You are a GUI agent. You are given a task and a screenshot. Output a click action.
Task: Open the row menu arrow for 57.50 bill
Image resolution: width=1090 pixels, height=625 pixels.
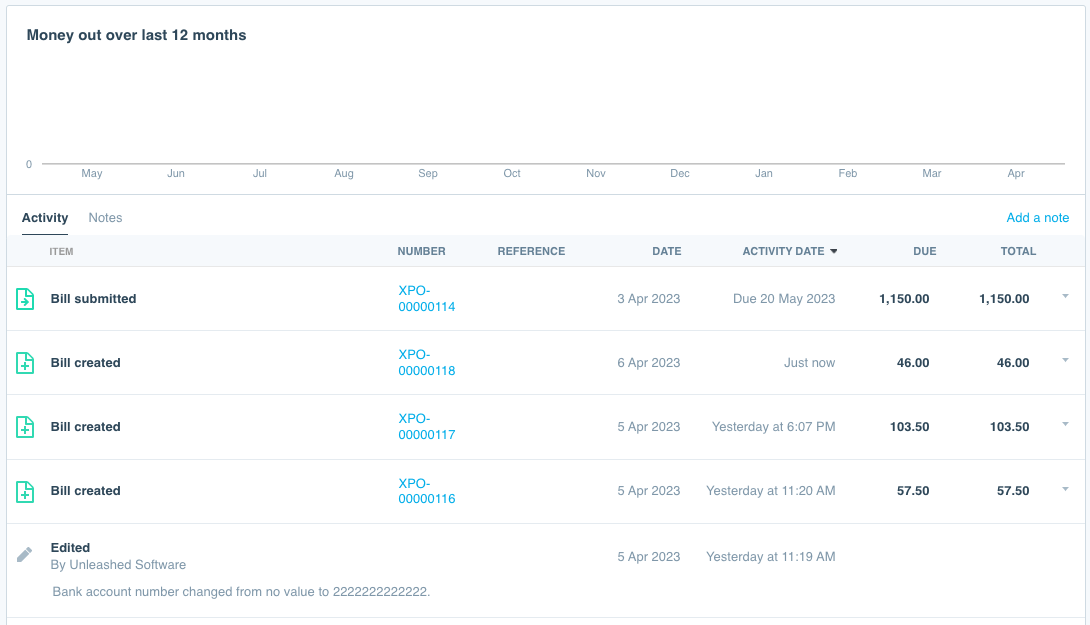click(x=1065, y=489)
